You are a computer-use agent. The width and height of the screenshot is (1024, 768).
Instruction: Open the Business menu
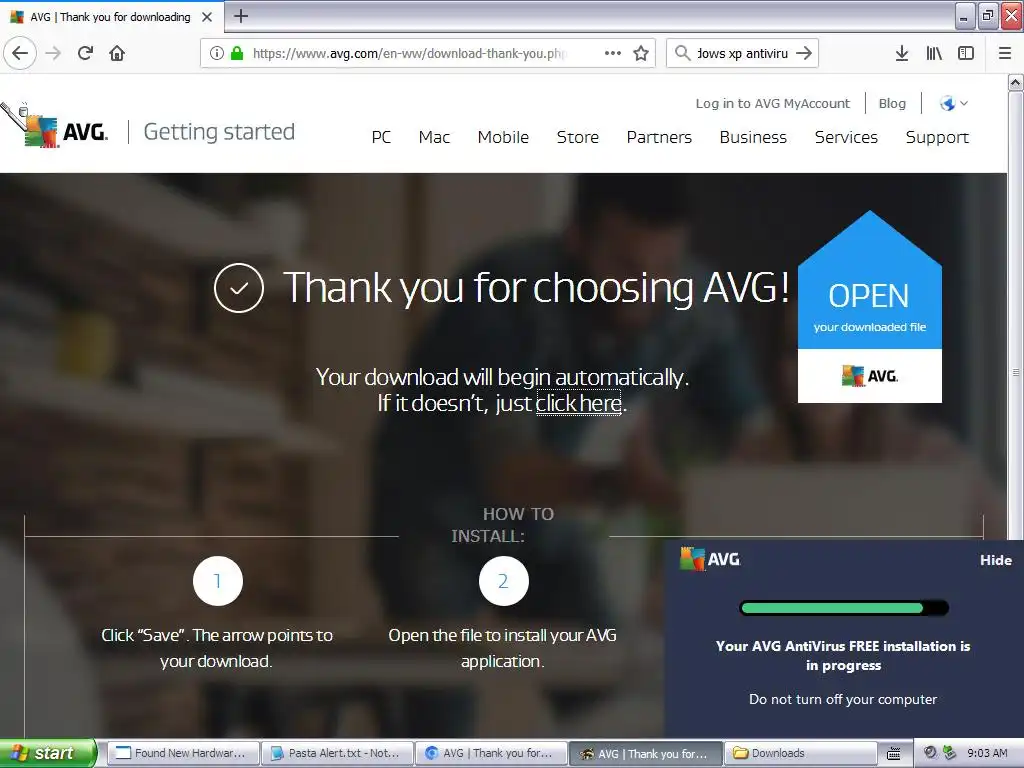[x=753, y=137]
